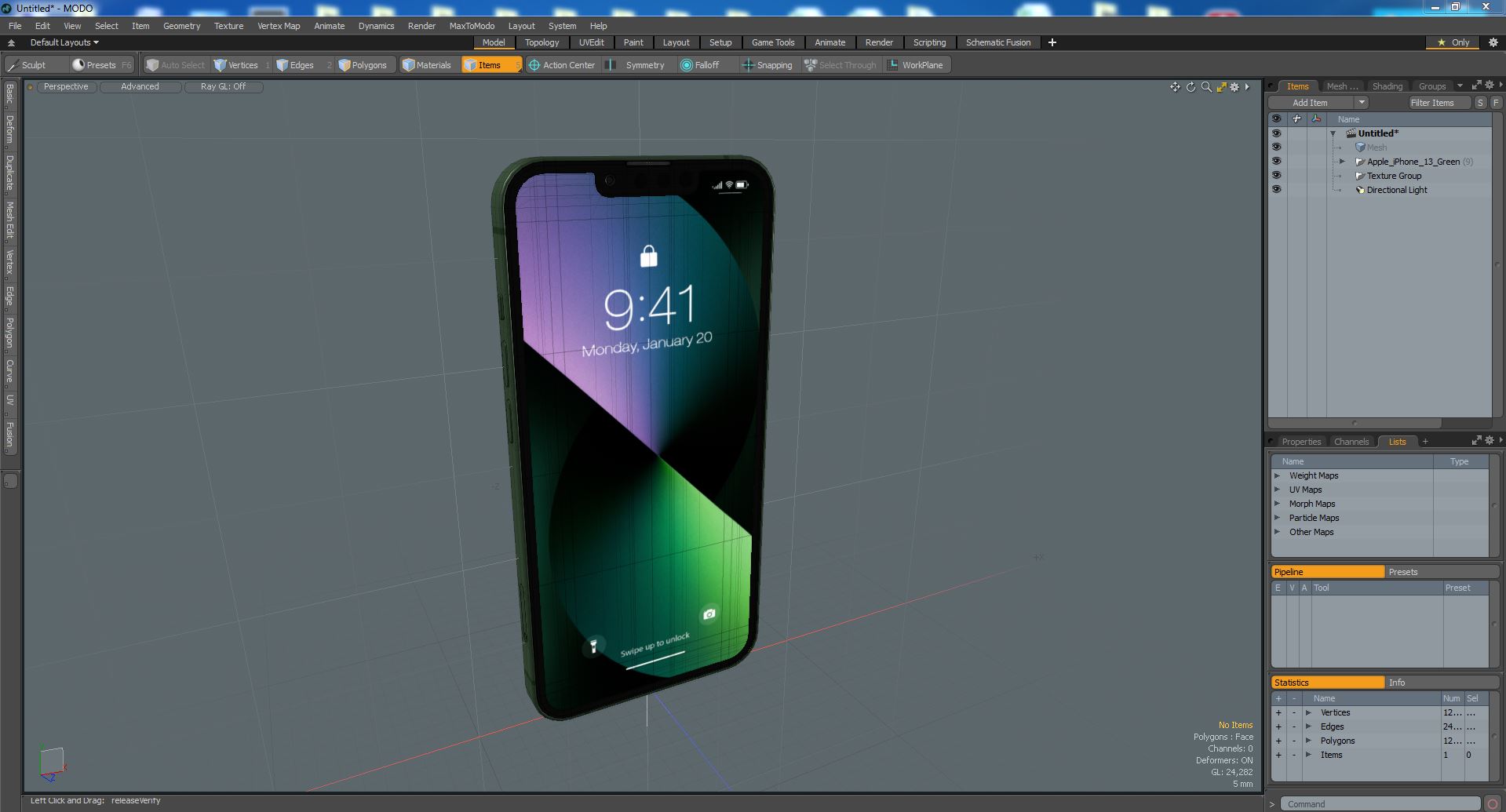Viewport: 1506px width, 812px height.
Task: Open the viewport settings gear
Action: 1234,87
